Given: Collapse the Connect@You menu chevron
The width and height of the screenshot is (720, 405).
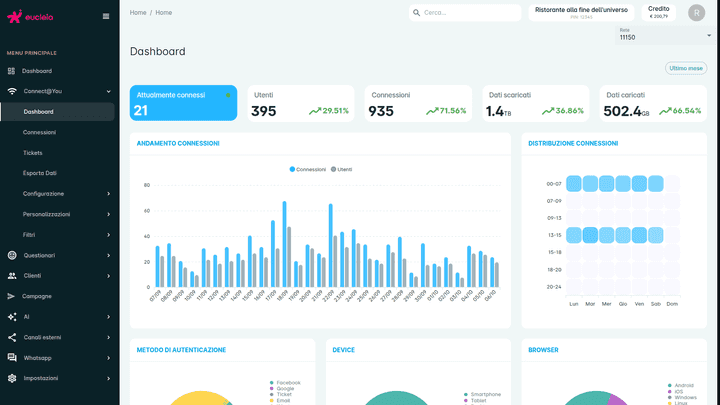Looking at the screenshot, I should point(109,91).
